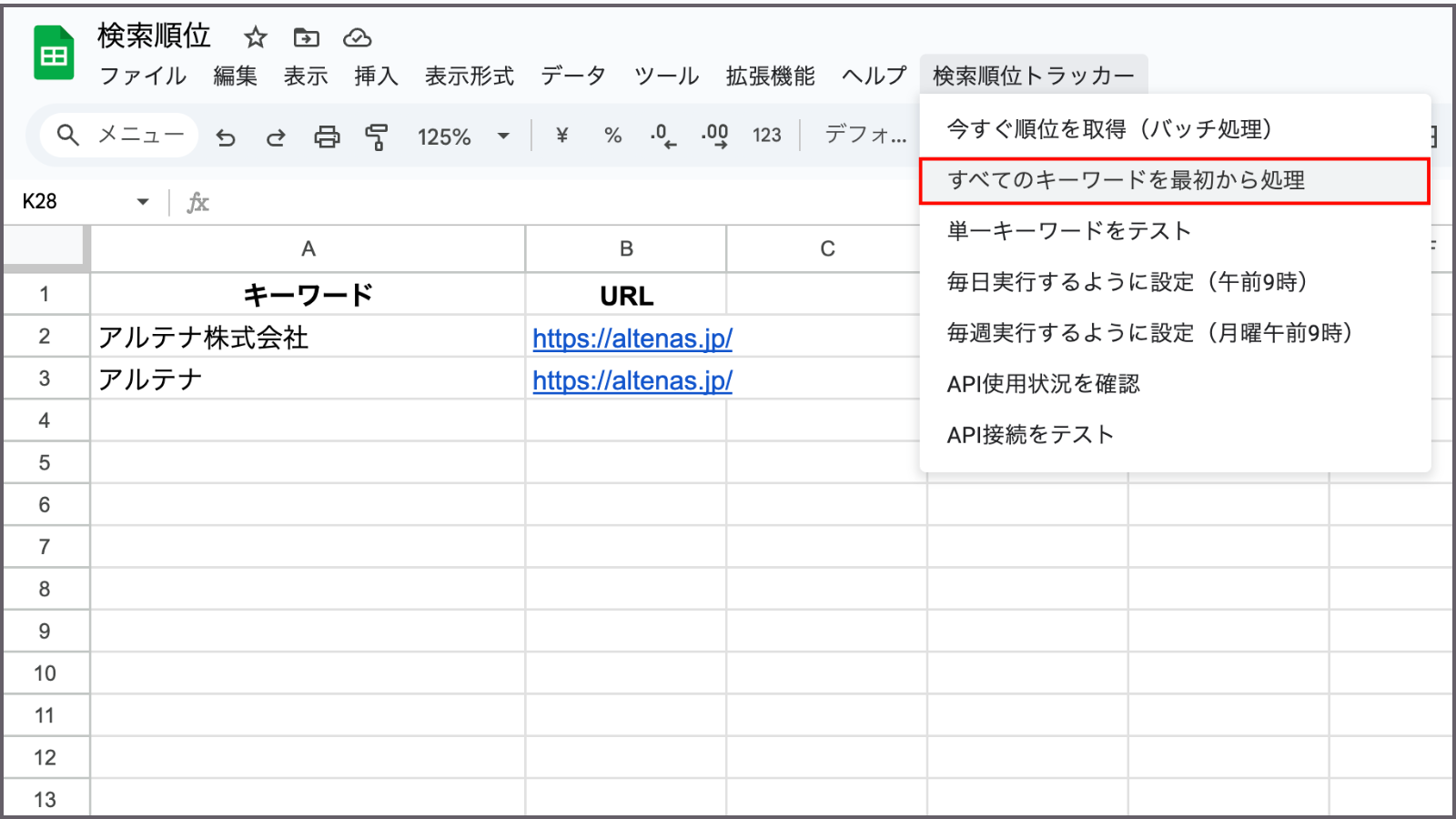Click the move-to-folder icon
Image resolution: width=1456 pixels, height=819 pixels.
pos(307,37)
